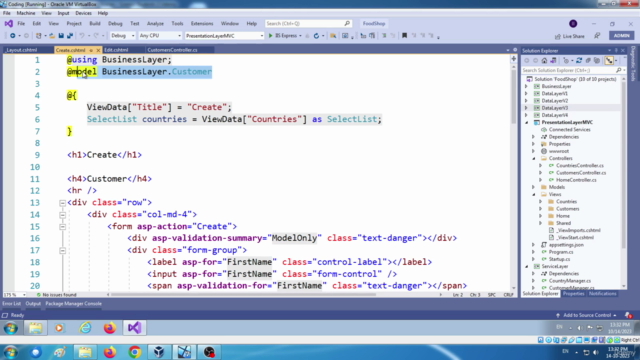Screen dimensions: 640x360
Task: Click Add to Source Control
Action: point(587,315)
